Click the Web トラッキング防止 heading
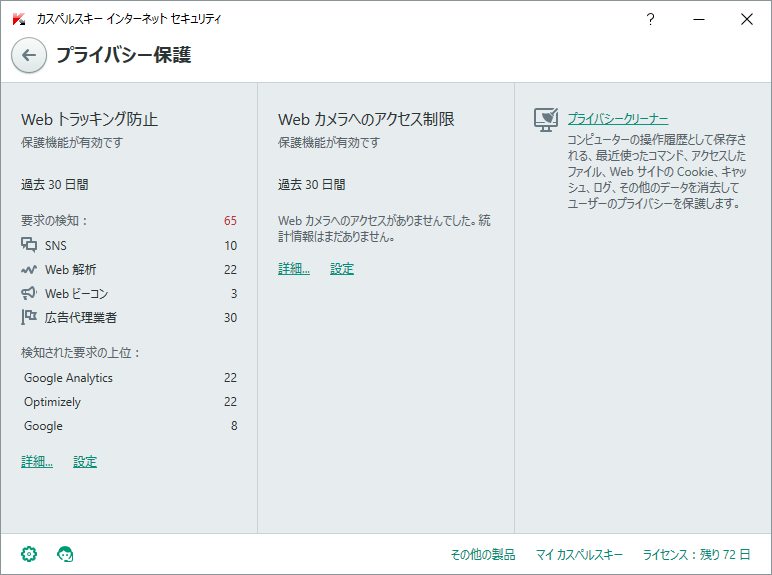This screenshot has height=575, width=772. click(x=90, y=119)
